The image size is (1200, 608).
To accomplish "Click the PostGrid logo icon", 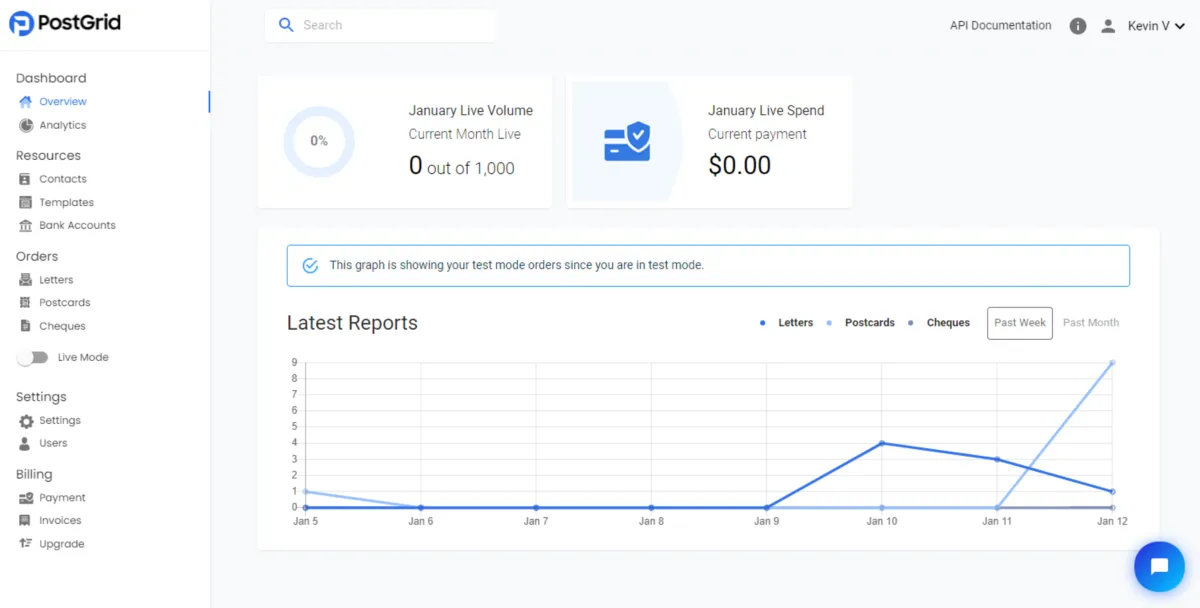I will (21, 23).
